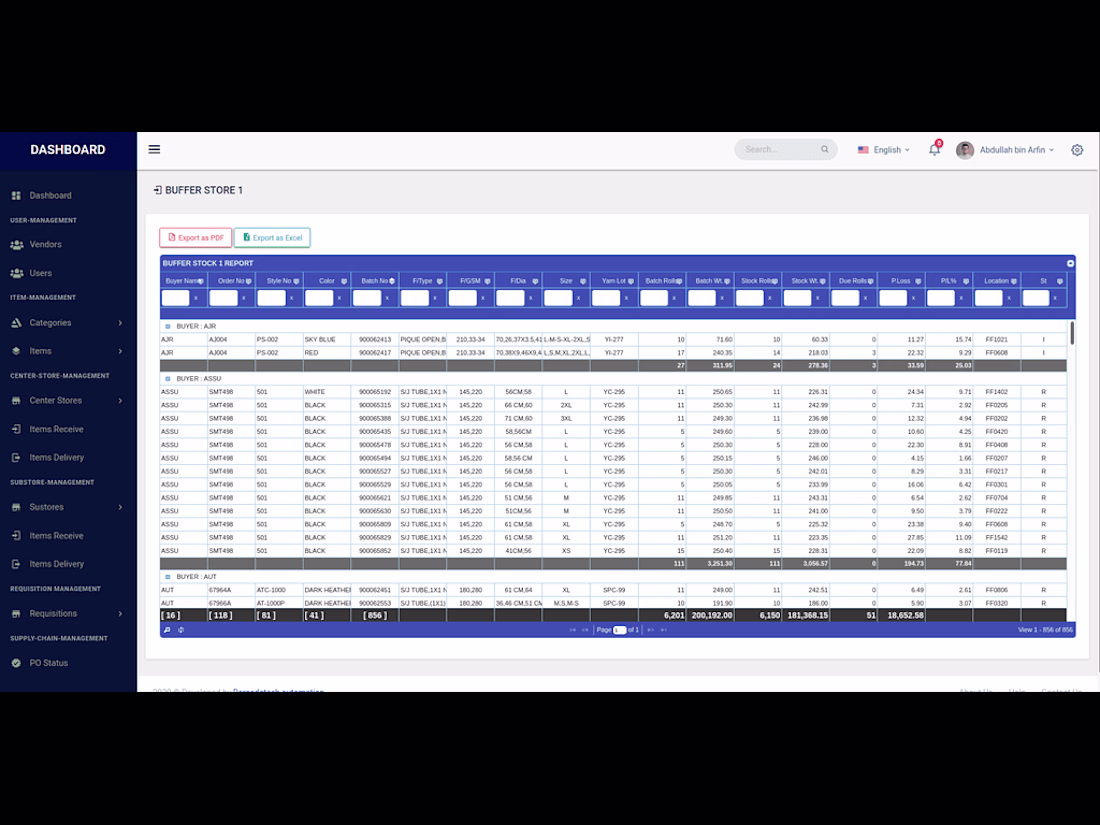Sort by P.Loss column header
Viewport: 1100px width, 825px height.
(901, 281)
